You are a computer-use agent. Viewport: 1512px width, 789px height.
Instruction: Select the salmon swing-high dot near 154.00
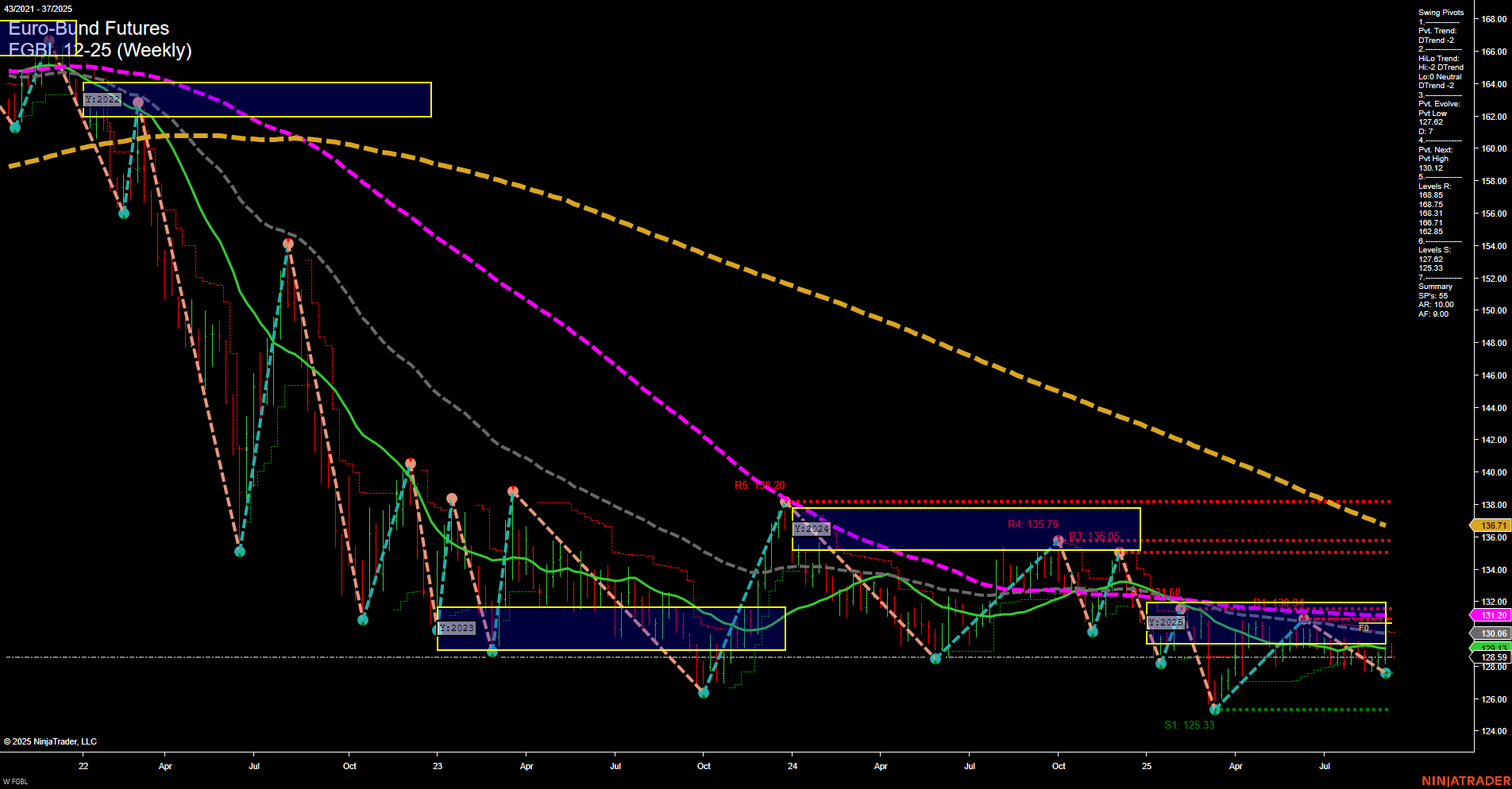pyautogui.click(x=287, y=243)
